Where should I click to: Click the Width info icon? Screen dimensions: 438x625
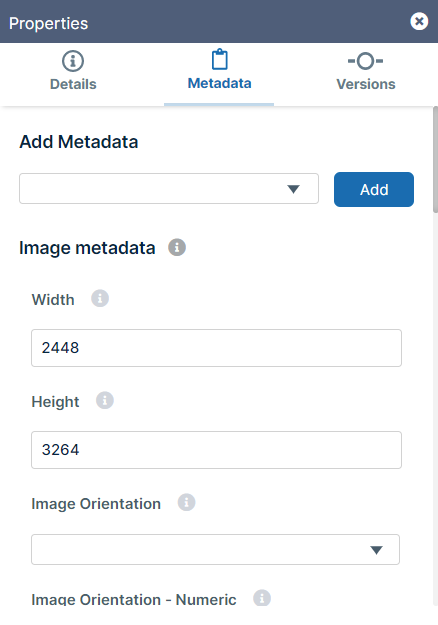[x=100, y=298]
